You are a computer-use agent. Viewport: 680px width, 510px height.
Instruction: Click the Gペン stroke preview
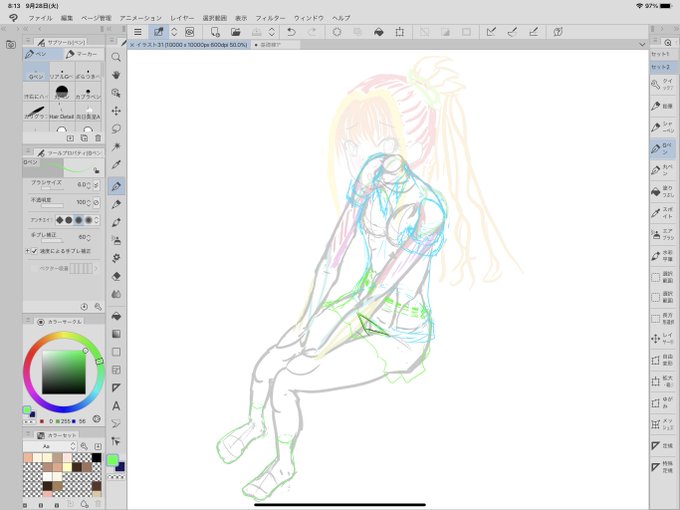tap(63, 167)
